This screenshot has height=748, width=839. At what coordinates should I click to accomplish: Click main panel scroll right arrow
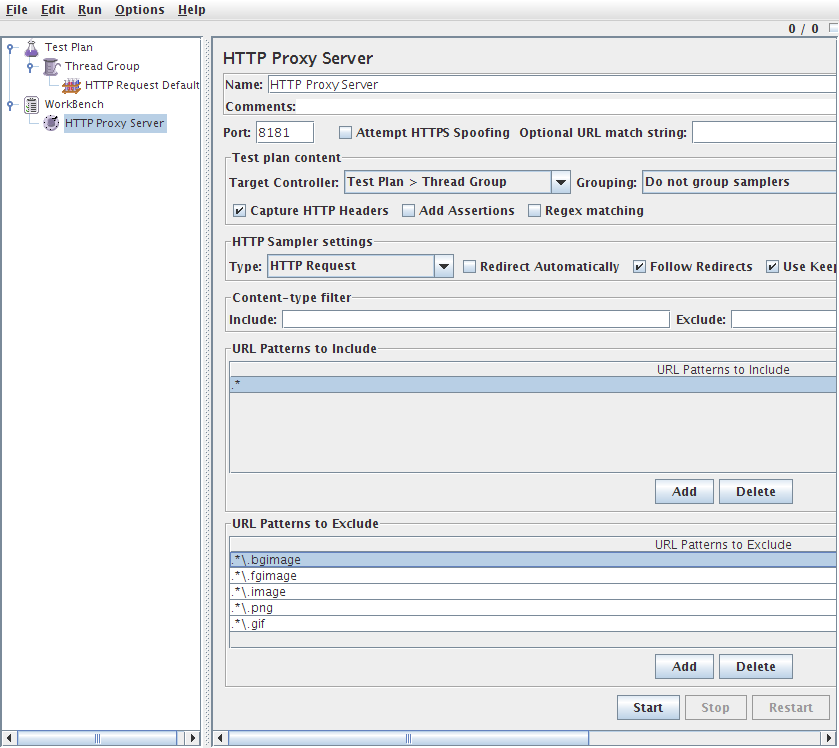click(x=828, y=738)
